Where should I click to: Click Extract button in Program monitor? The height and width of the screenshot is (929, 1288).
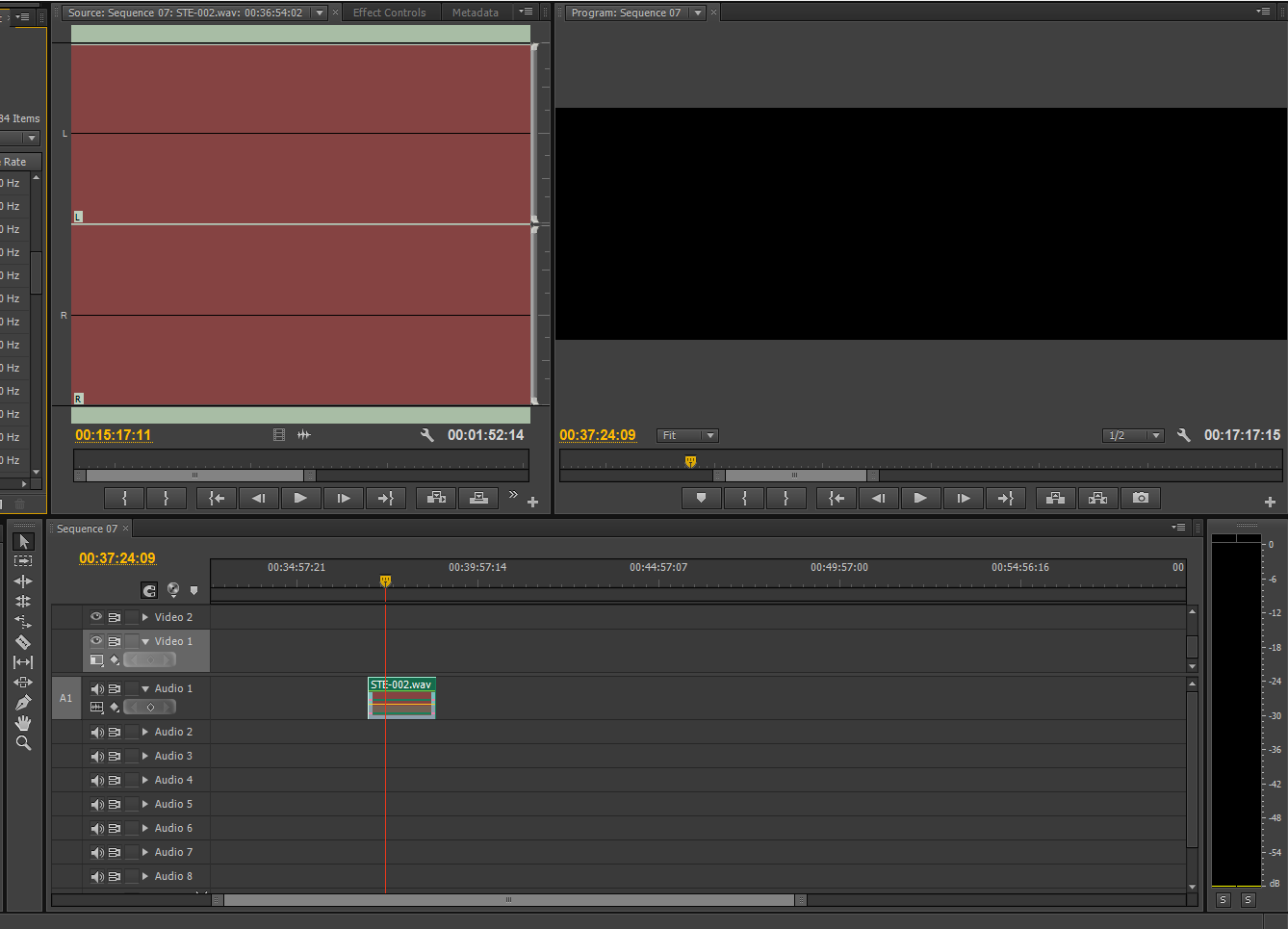[1098, 498]
